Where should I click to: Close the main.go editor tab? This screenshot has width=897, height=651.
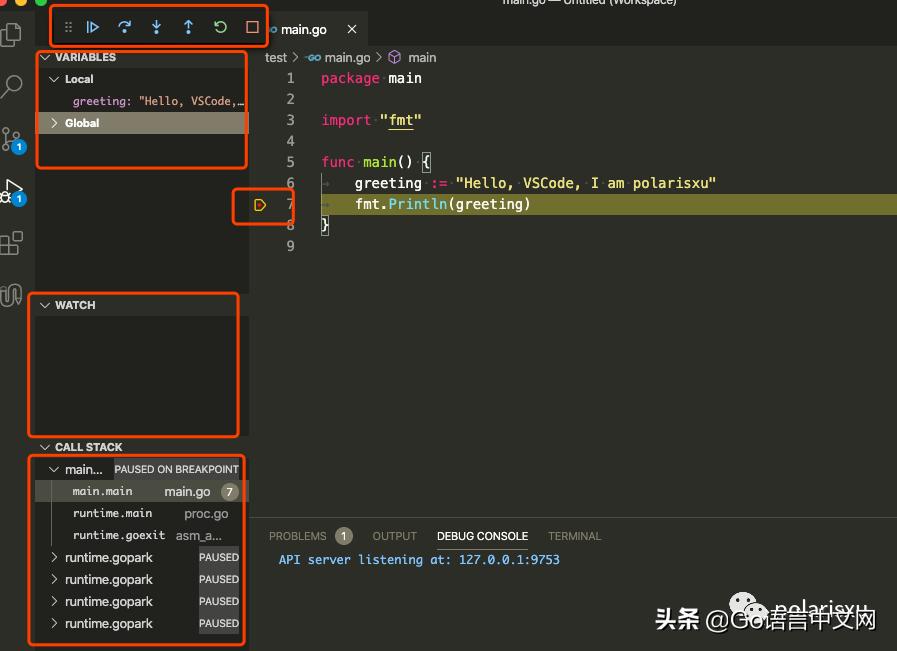click(351, 30)
